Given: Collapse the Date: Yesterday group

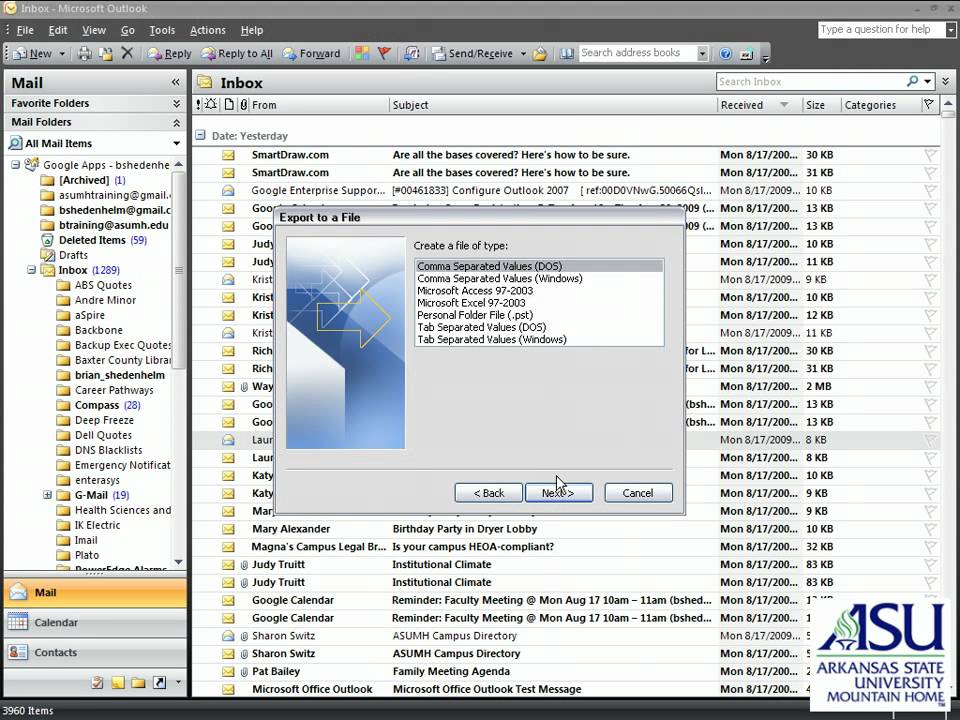Looking at the screenshot, I should pos(200,135).
